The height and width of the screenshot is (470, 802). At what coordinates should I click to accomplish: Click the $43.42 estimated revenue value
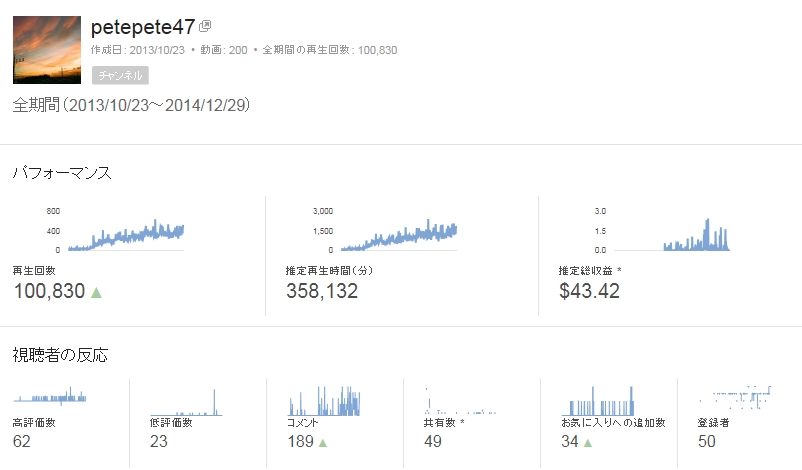[x=589, y=291]
